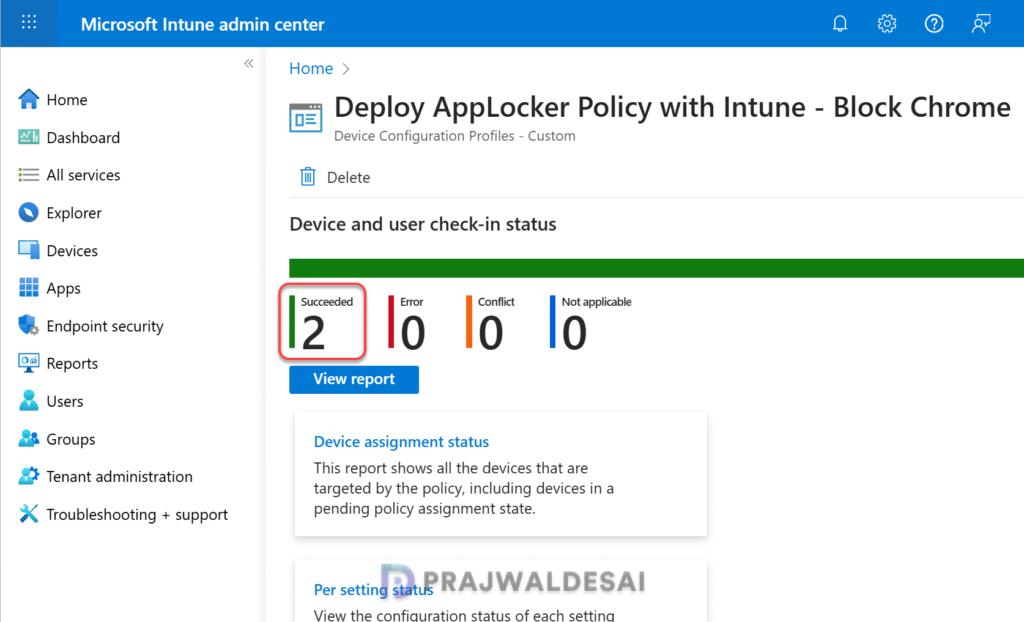Click 'Device and user check-in status' heading
Screen dimensions: 1024x622
point(423,224)
